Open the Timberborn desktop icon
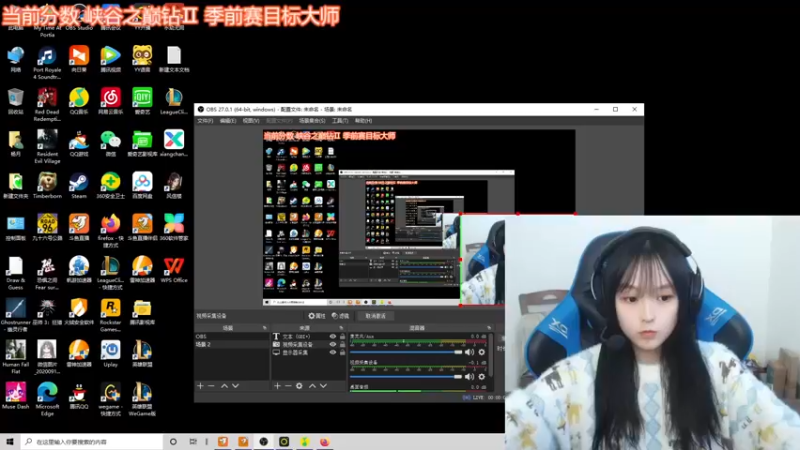 47,185
